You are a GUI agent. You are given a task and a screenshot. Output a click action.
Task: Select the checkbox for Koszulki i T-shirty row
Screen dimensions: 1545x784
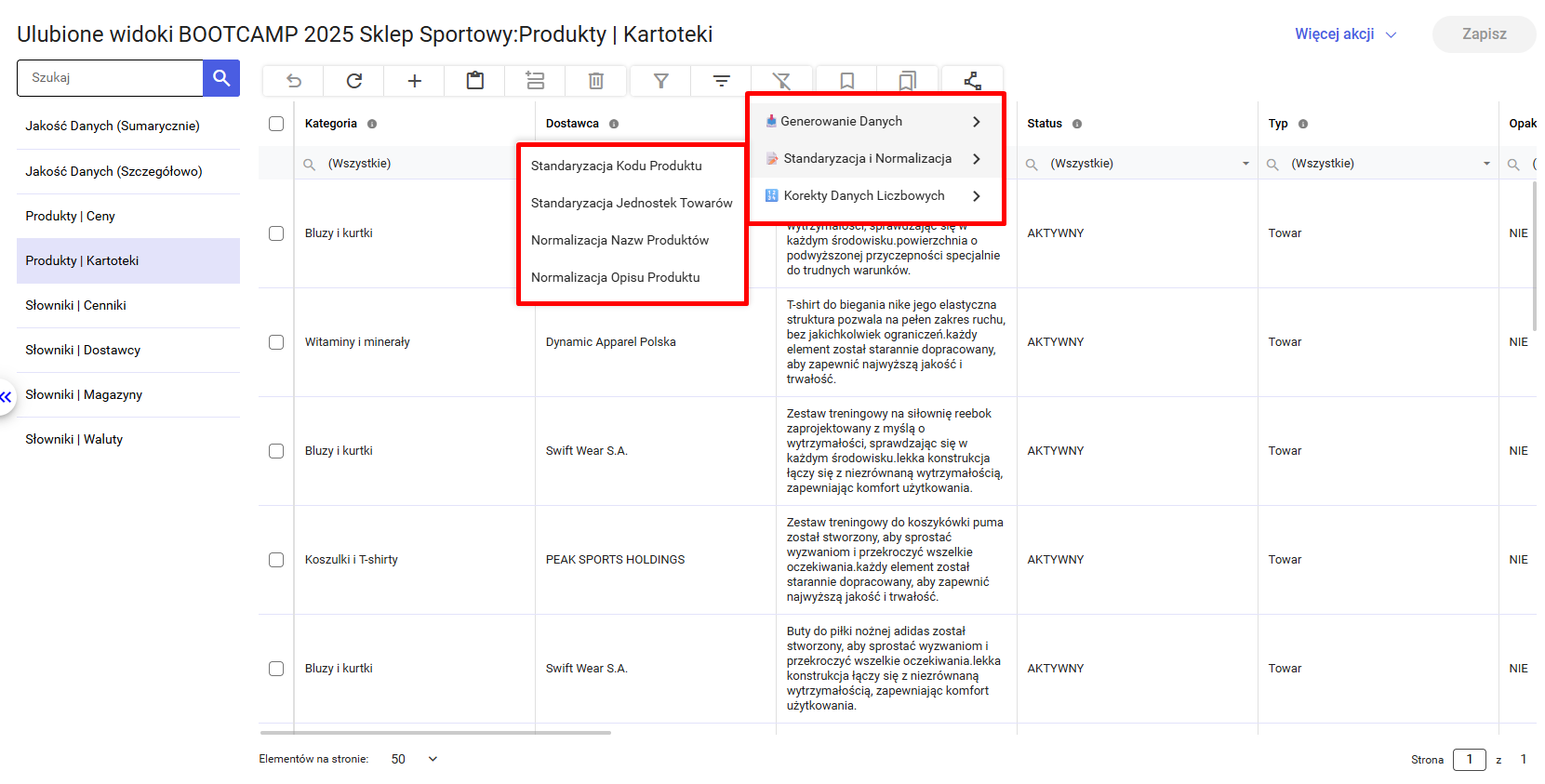pyautogui.click(x=276, y=560)
